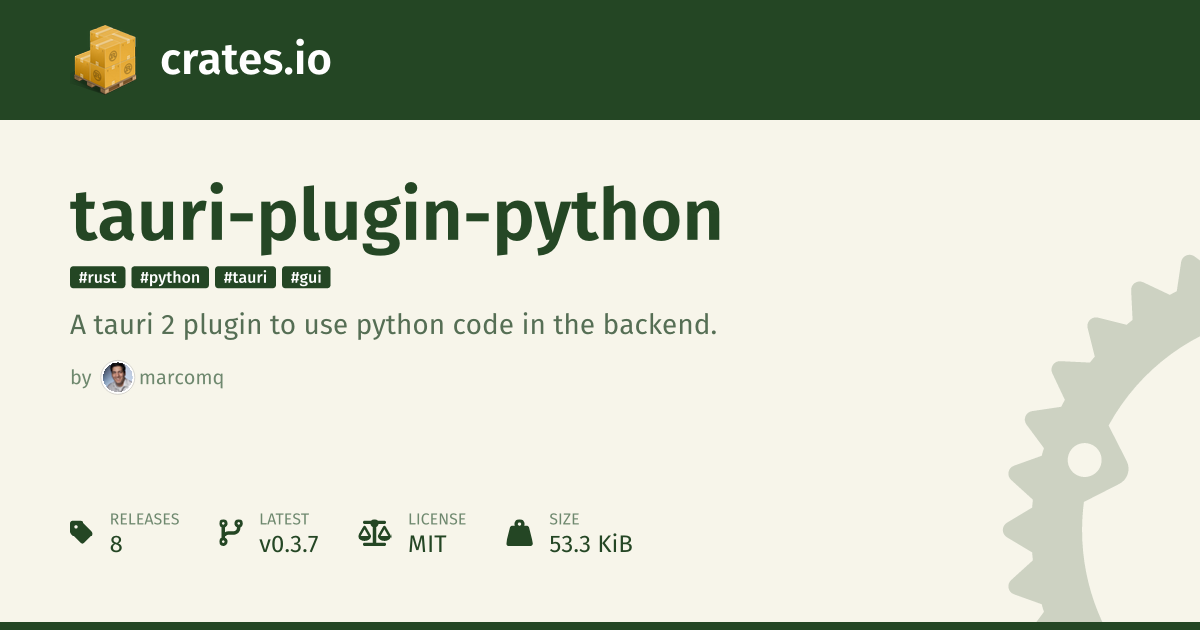Viewport: 1200px width, 630px height.
Task: Click the crate description text
Action: [x=394, y=325]
